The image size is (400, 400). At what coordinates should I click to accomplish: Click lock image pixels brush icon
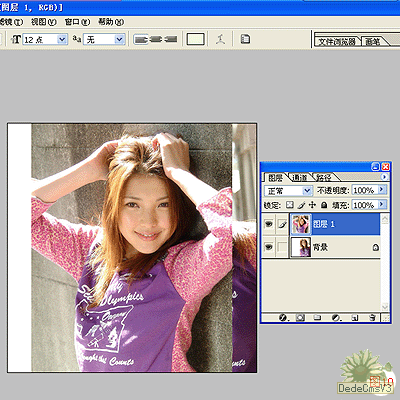301,205
